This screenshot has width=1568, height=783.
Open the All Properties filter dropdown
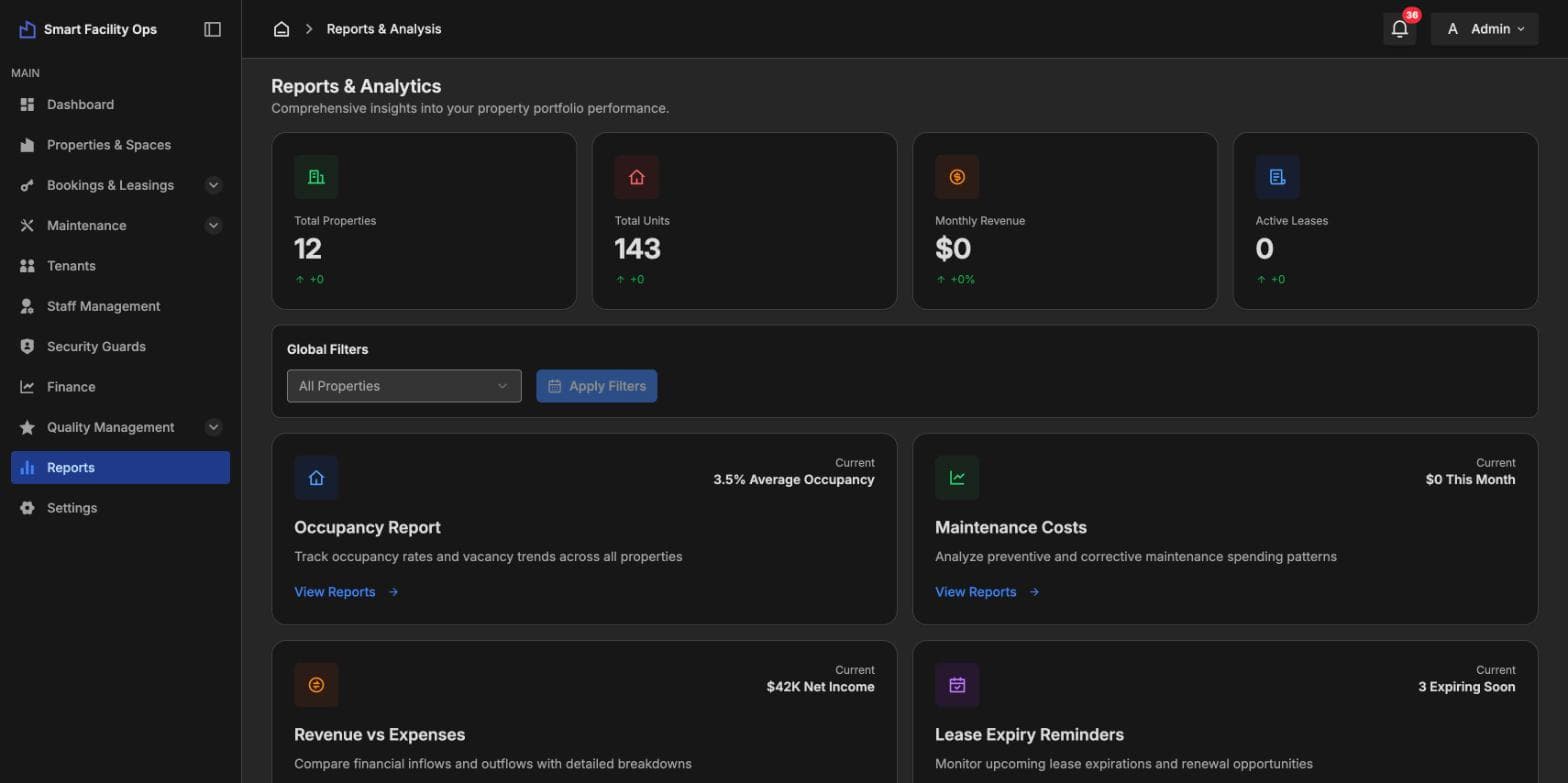point(404,386)
